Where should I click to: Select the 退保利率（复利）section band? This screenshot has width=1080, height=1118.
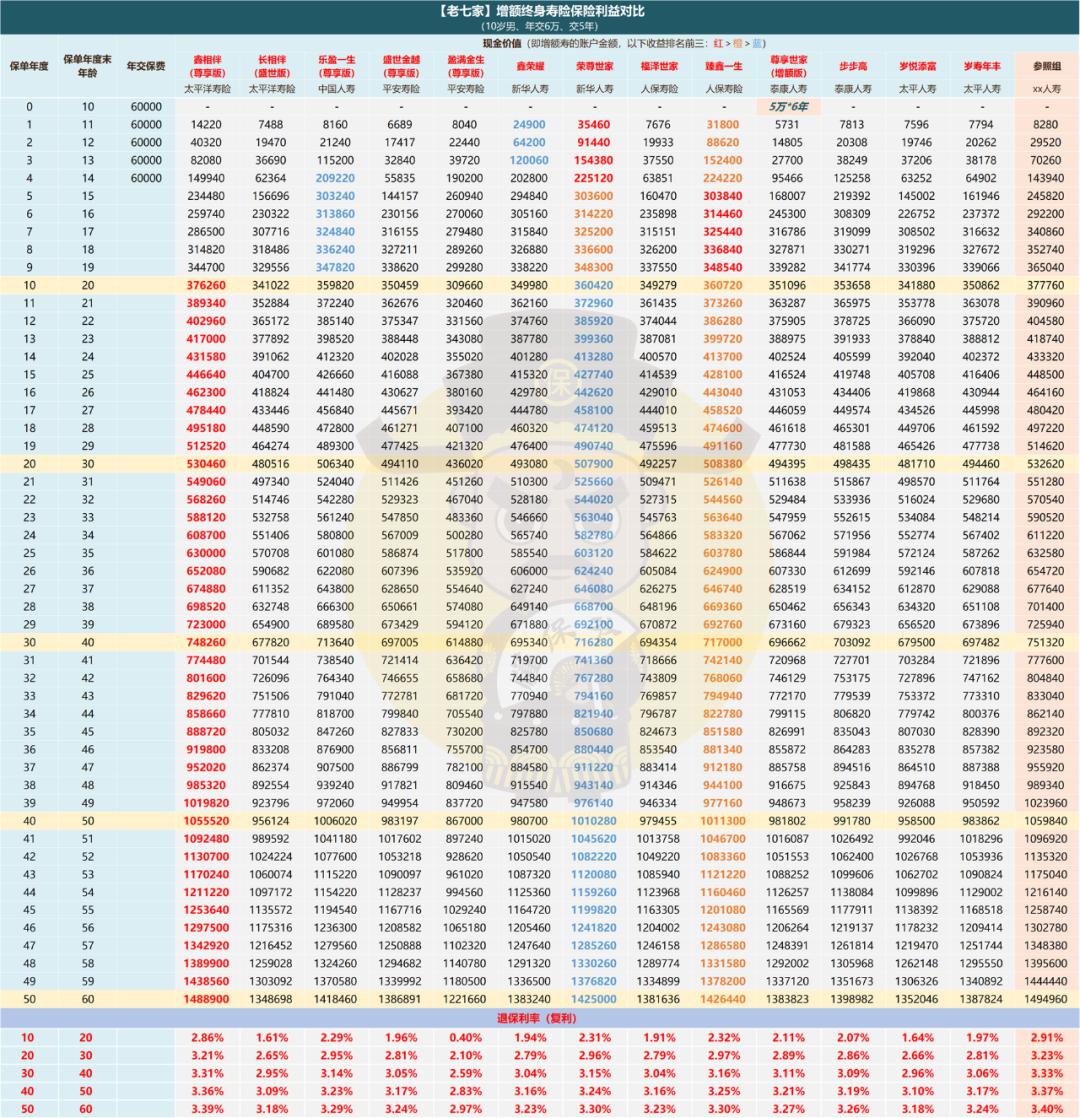(539, 1018)
